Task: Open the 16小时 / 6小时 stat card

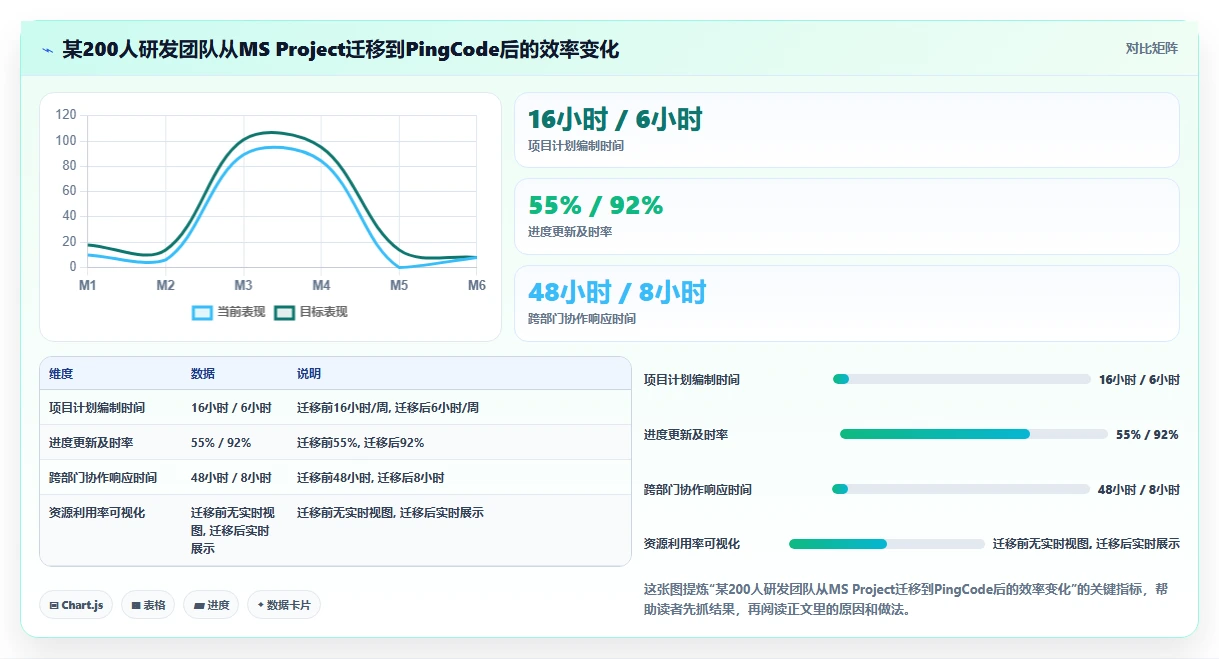Action: click(x=846, y=130)
